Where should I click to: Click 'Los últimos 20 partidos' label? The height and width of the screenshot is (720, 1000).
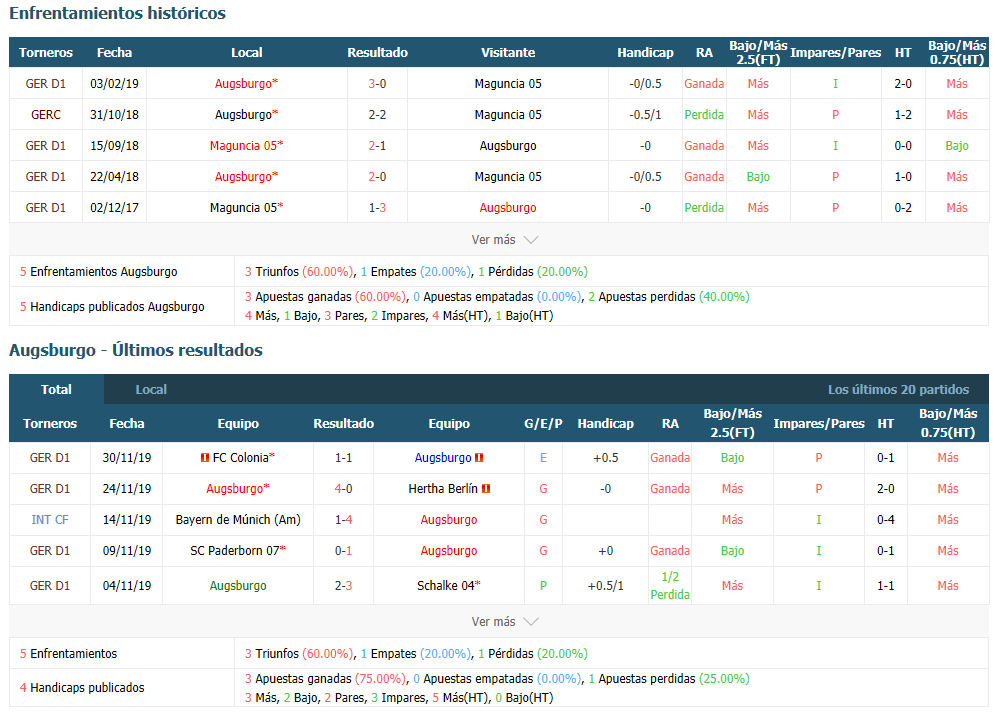pos(898,390)
